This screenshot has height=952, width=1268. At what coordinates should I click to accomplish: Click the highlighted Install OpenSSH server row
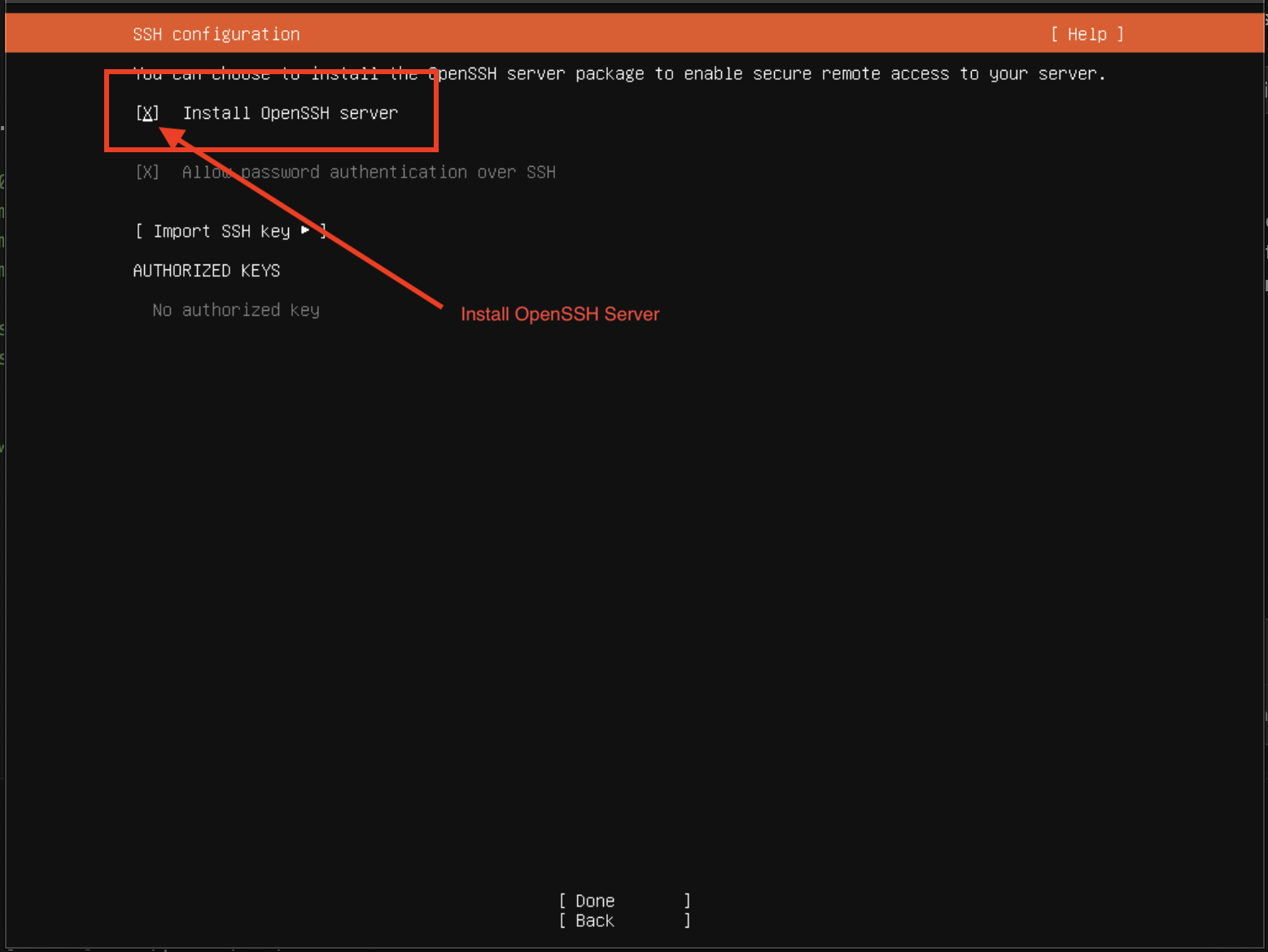click(269, 113)
